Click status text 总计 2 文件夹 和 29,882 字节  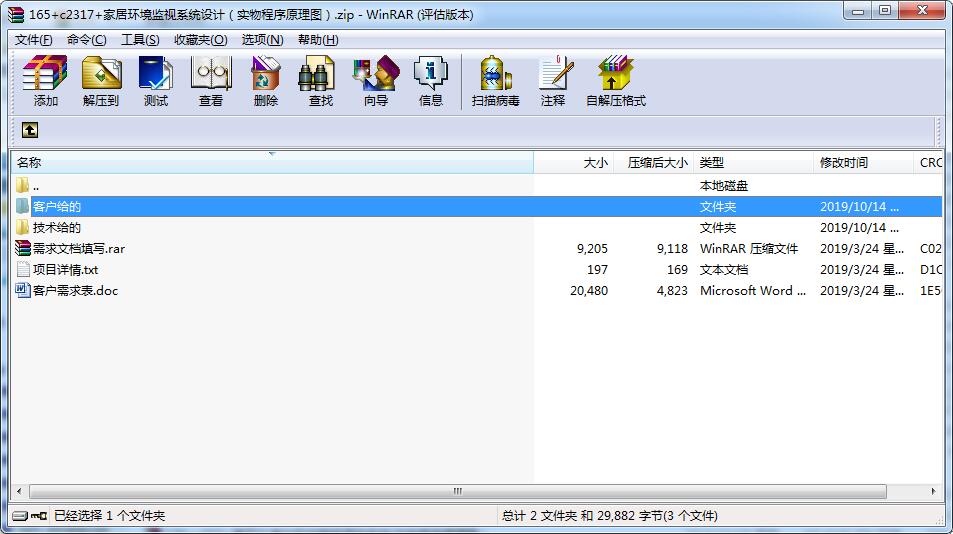point(610,516)
